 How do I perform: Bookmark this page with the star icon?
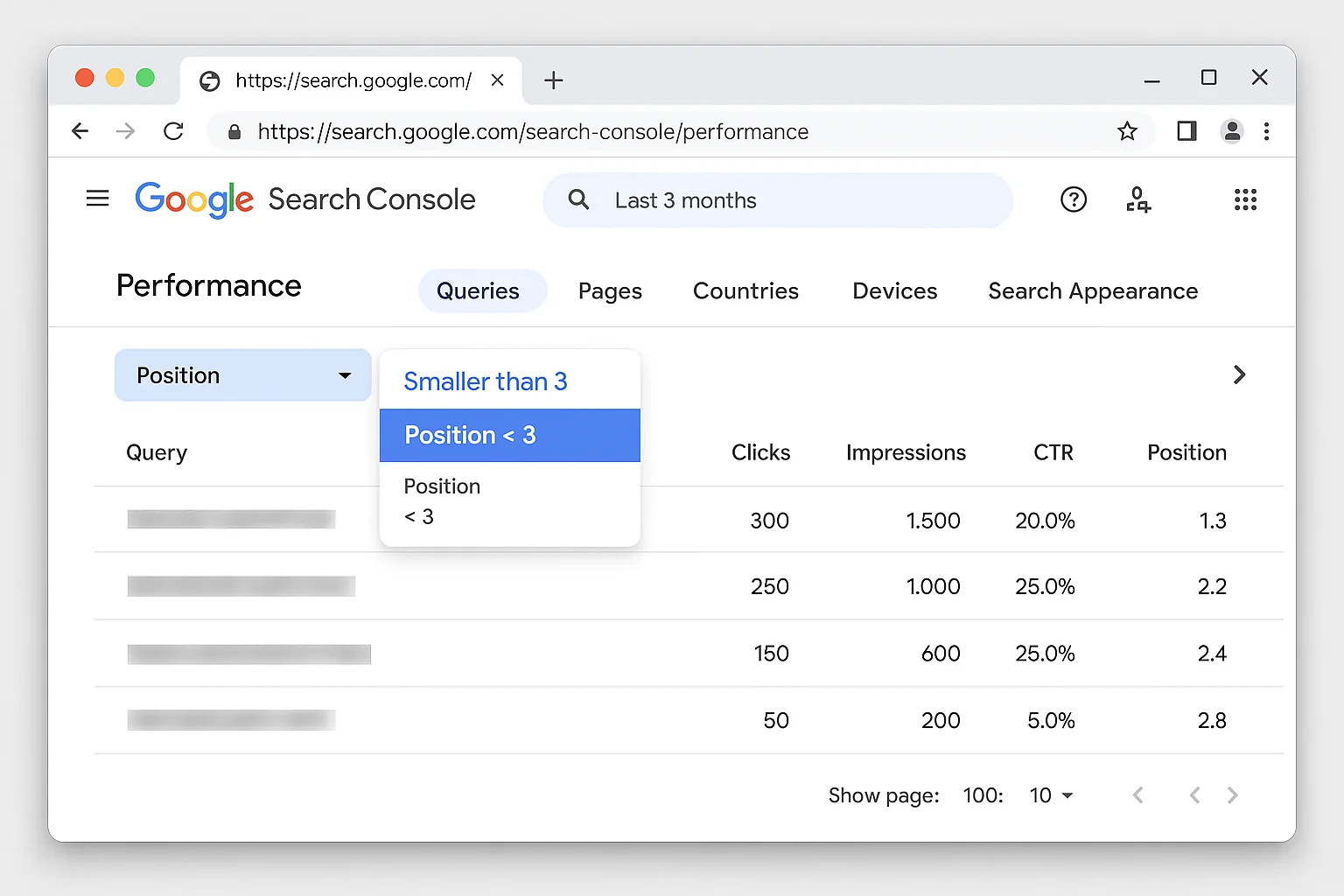coord(1127,131)
